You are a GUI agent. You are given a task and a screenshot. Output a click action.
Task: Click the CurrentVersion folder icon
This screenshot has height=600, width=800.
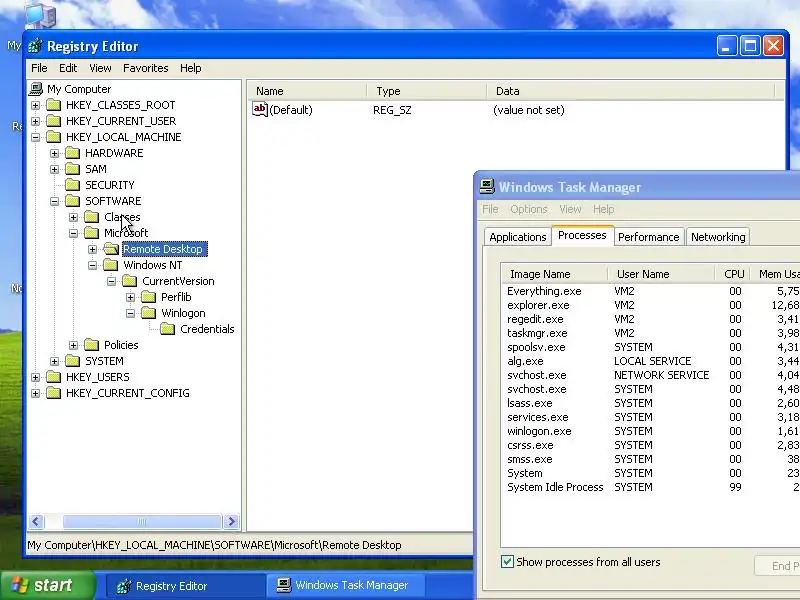130,281
